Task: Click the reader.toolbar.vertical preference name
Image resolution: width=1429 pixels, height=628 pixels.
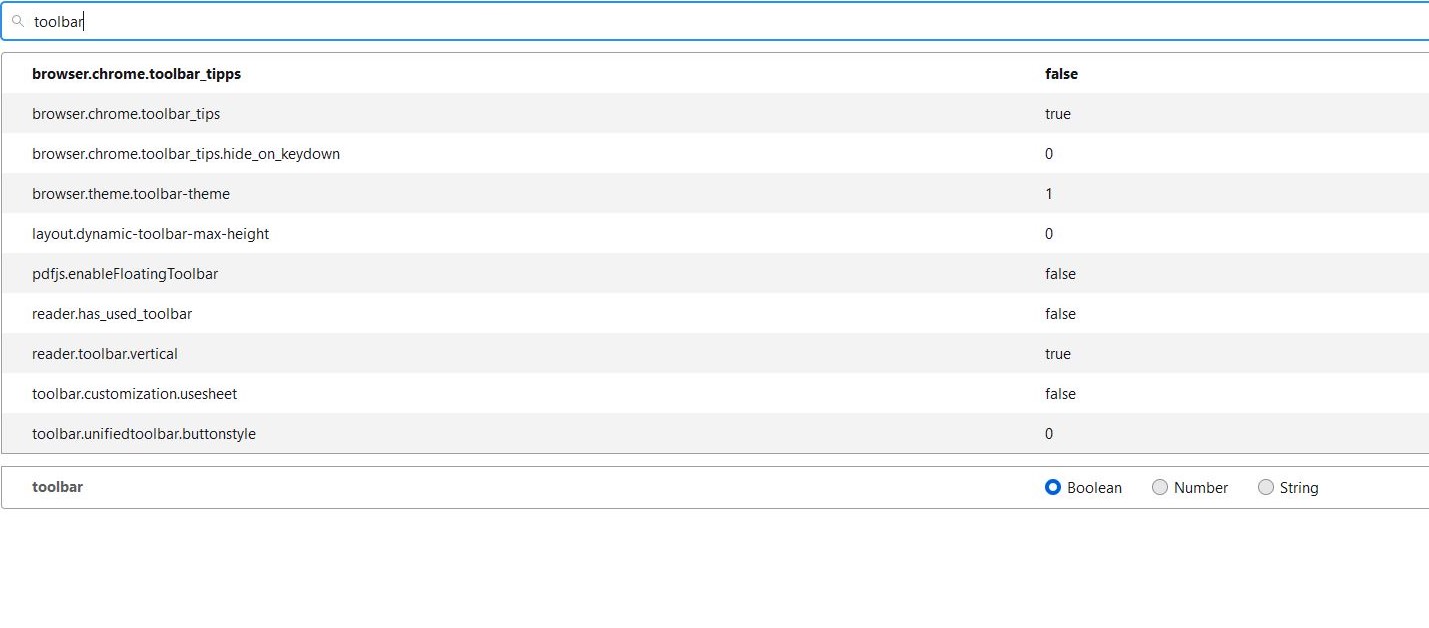Action: click(x=105, y=354)
